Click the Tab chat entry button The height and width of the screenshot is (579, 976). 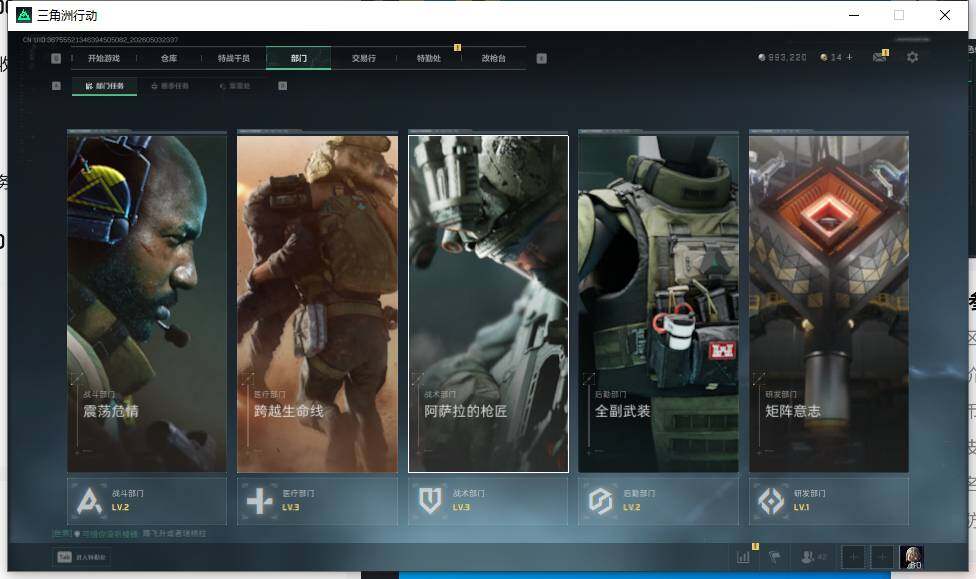82,557
